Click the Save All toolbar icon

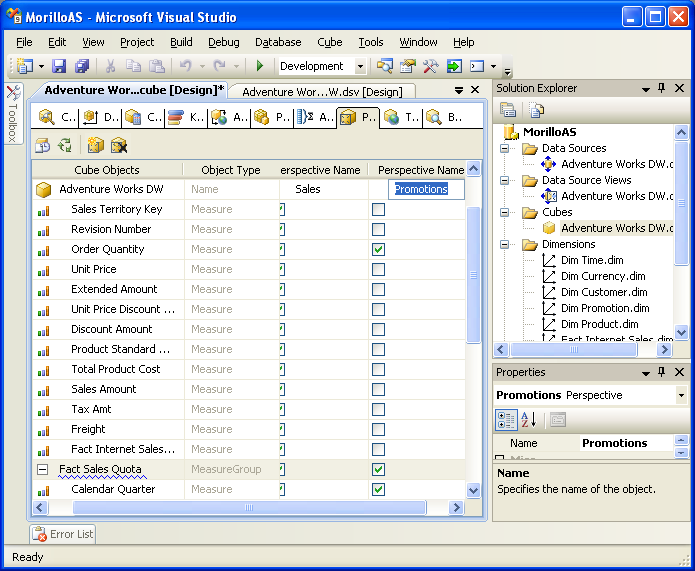(x=82, y=66)
